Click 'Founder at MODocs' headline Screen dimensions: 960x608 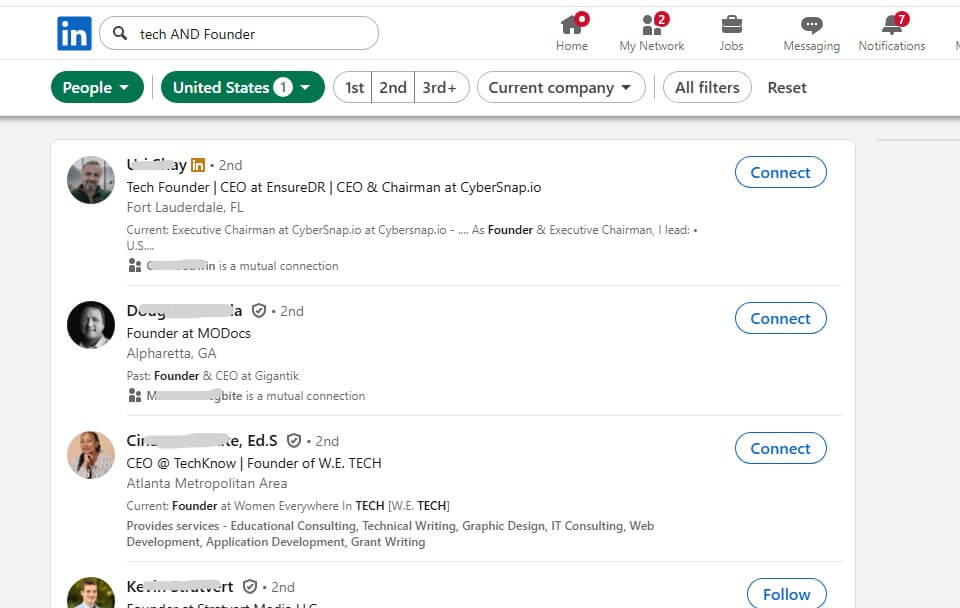(189, 333)
